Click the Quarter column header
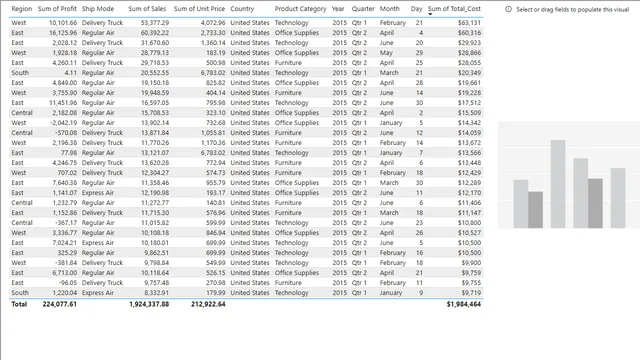640x360 pixels. (x=363, y=9)
